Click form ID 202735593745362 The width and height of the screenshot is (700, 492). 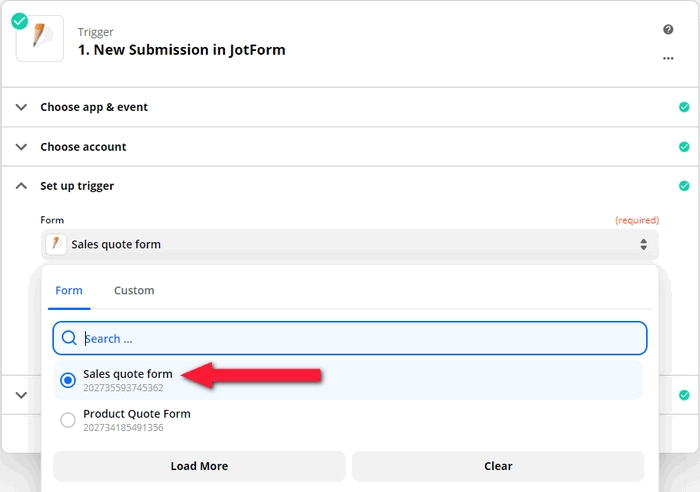123,388
